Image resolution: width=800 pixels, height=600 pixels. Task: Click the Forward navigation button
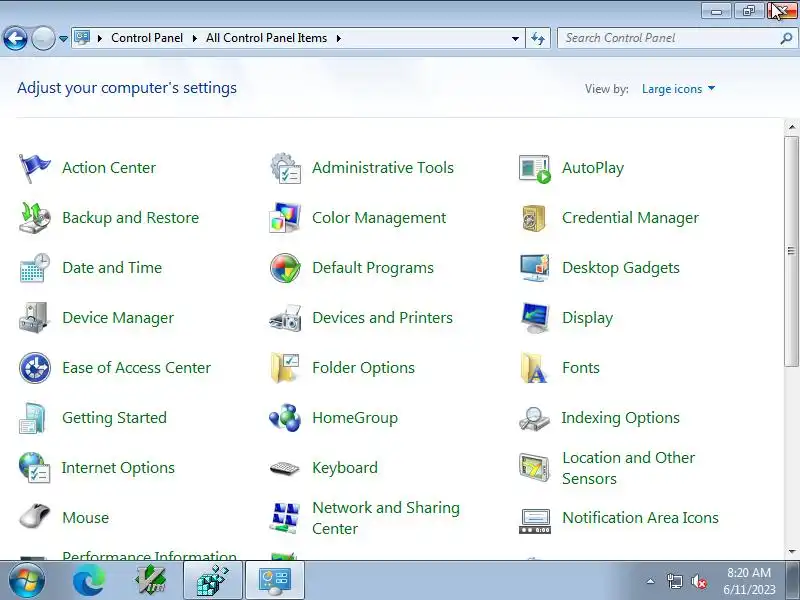pos(43,38)
